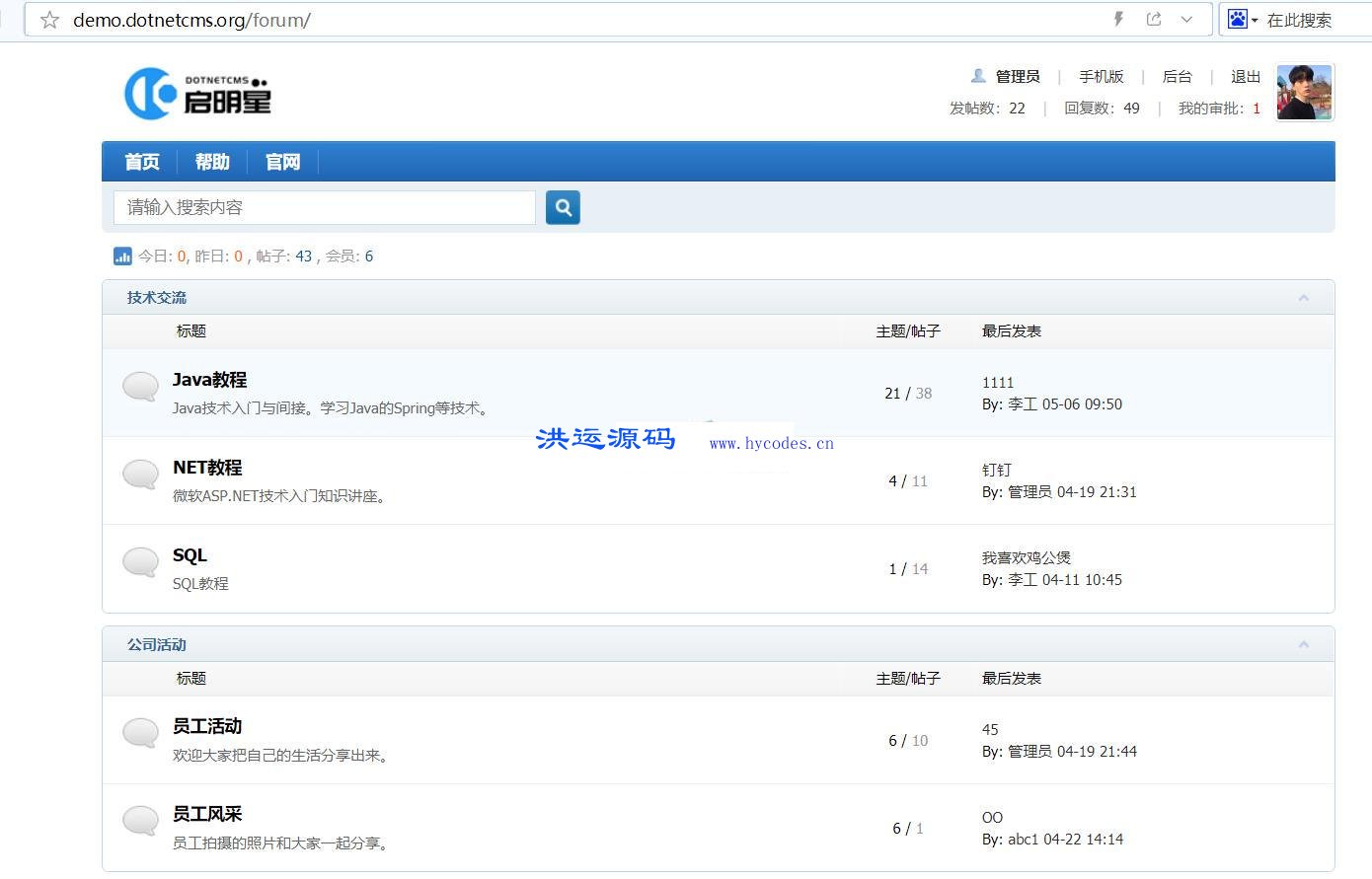The image size is (1372, 879).
Task: Open the 公司活动 category heading
Action: click(156, 644)
